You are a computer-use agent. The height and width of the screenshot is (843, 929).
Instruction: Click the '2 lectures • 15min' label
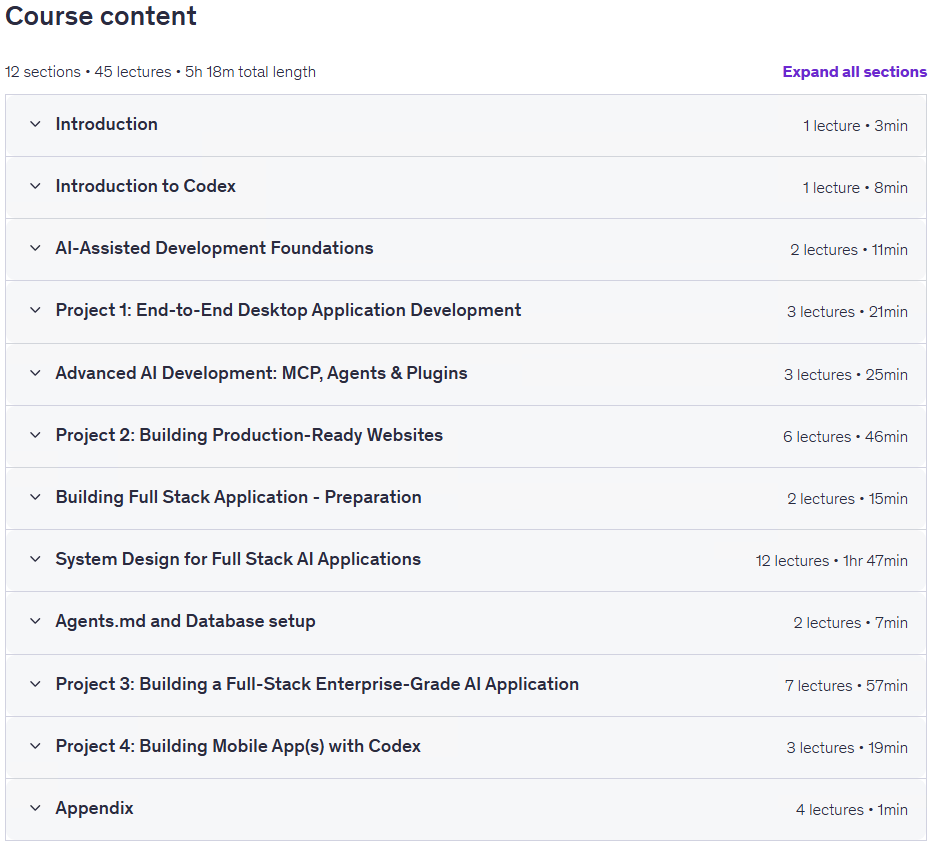tap(847, 499)
